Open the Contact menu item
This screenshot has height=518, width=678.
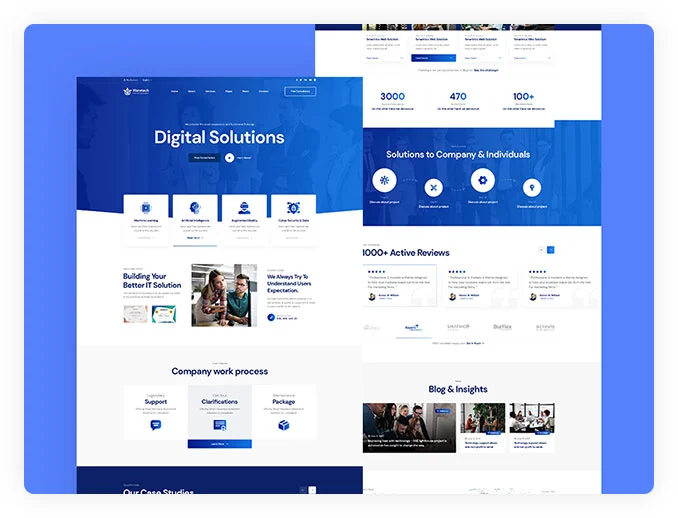263,91
